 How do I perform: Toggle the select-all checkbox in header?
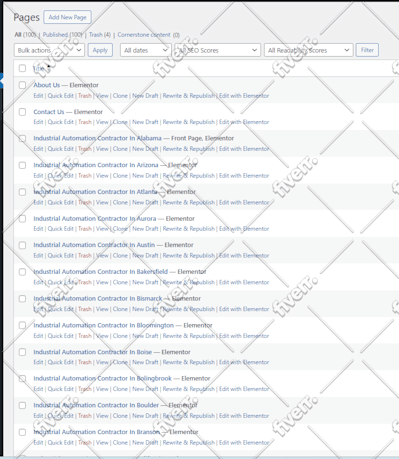22,68
